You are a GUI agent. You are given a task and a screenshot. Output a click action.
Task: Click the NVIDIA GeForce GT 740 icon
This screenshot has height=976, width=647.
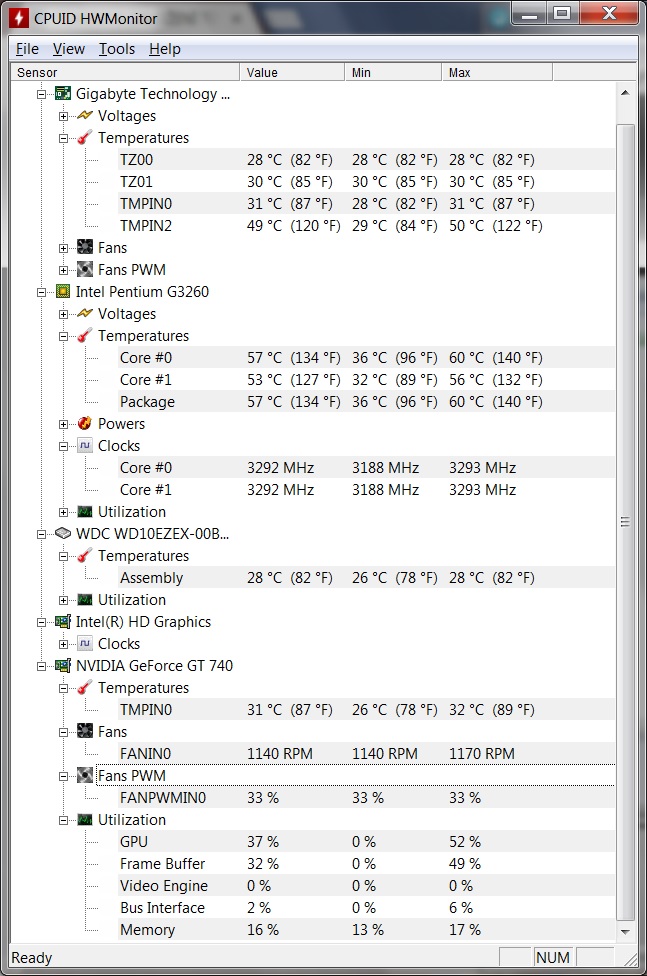tap(63, 666)
